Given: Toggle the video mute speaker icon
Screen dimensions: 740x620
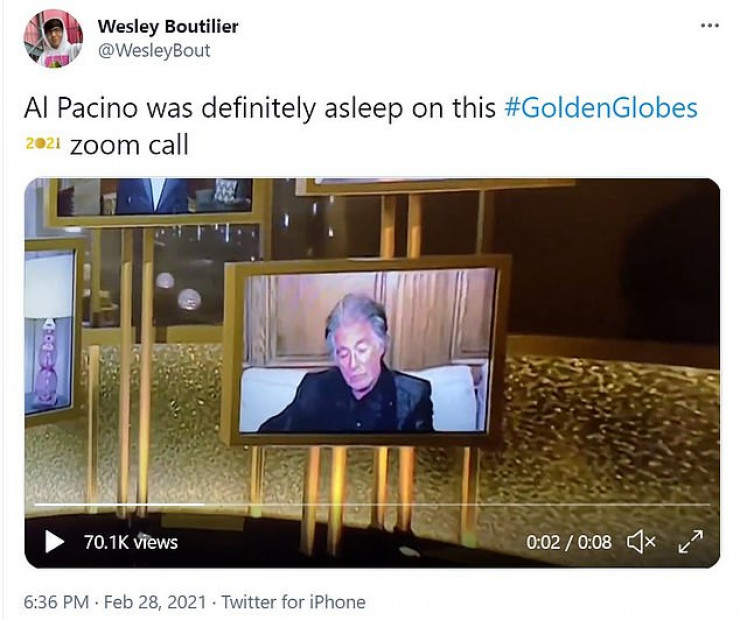Looking at the screenshot, I should coord(641,542).
